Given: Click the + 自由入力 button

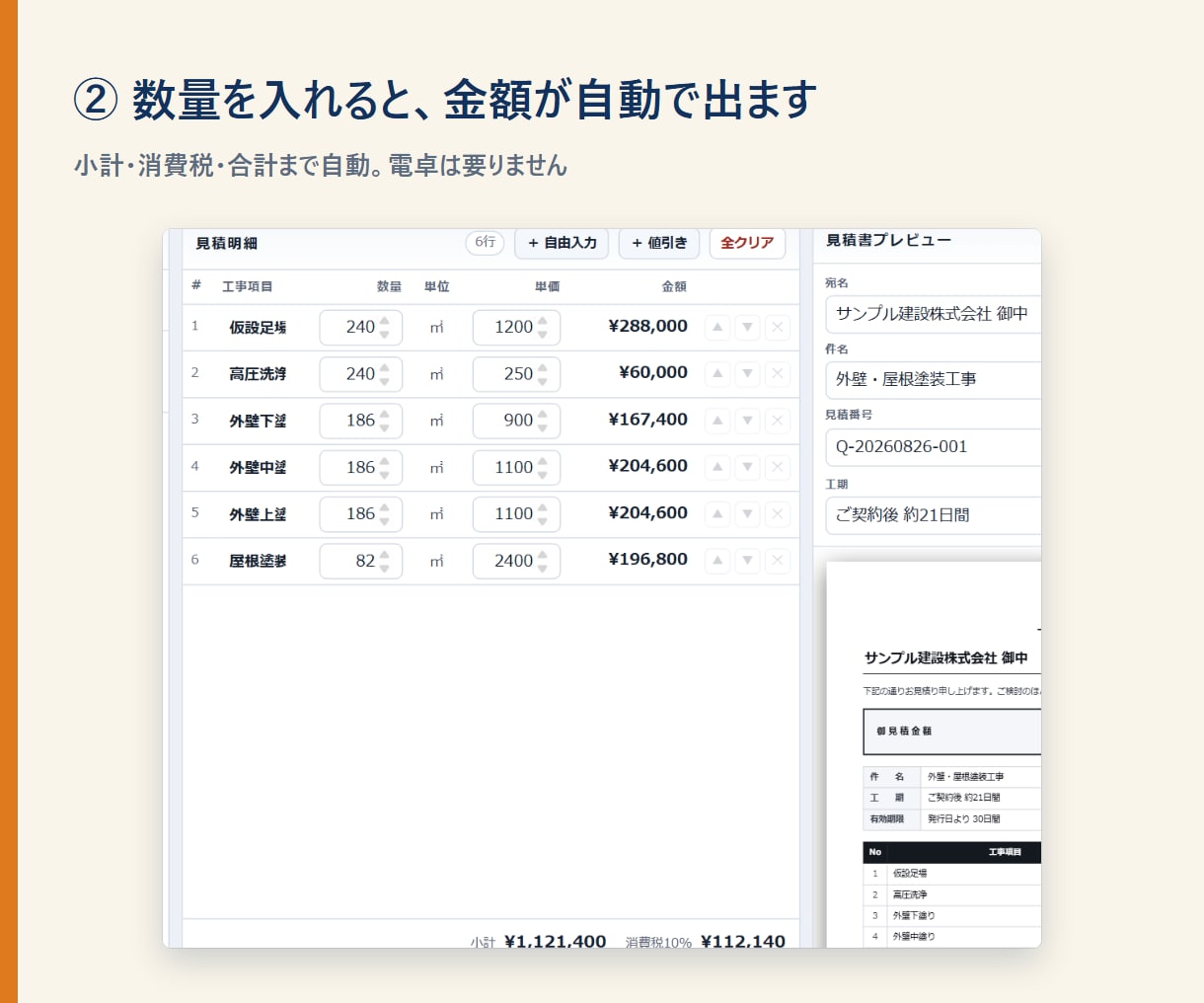Looking at the screenshot, I should 562,243.
